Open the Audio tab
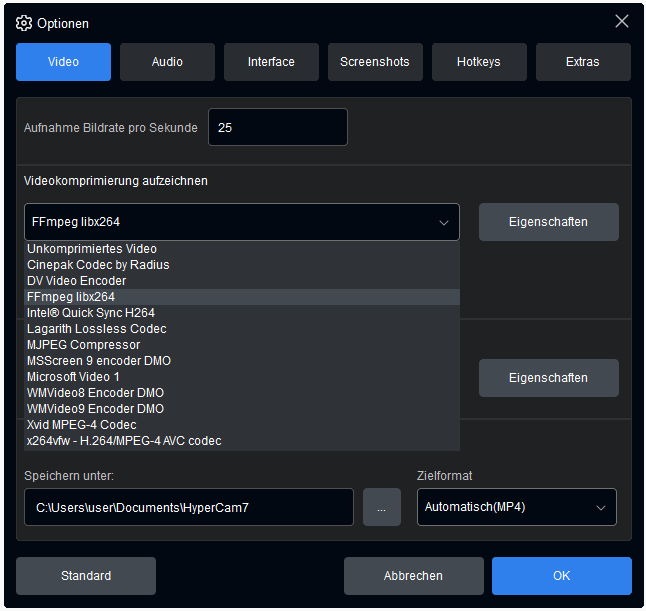Image resolution: width=646 pixels, height=611 pixels. click(167, 62)
